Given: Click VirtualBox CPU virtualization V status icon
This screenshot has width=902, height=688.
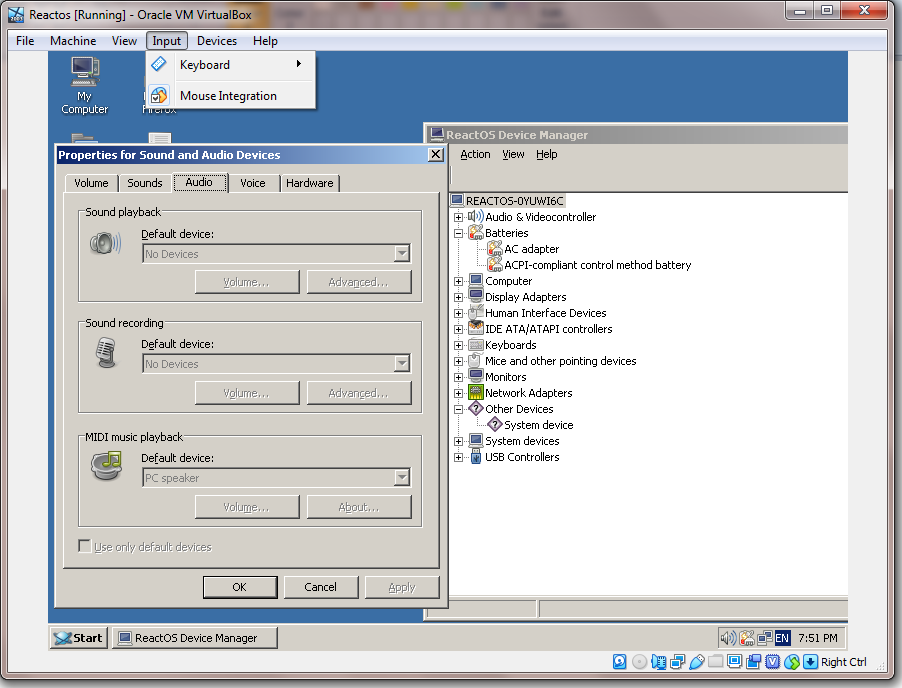Looking at the screenshot, I should [x=773, y=662].
